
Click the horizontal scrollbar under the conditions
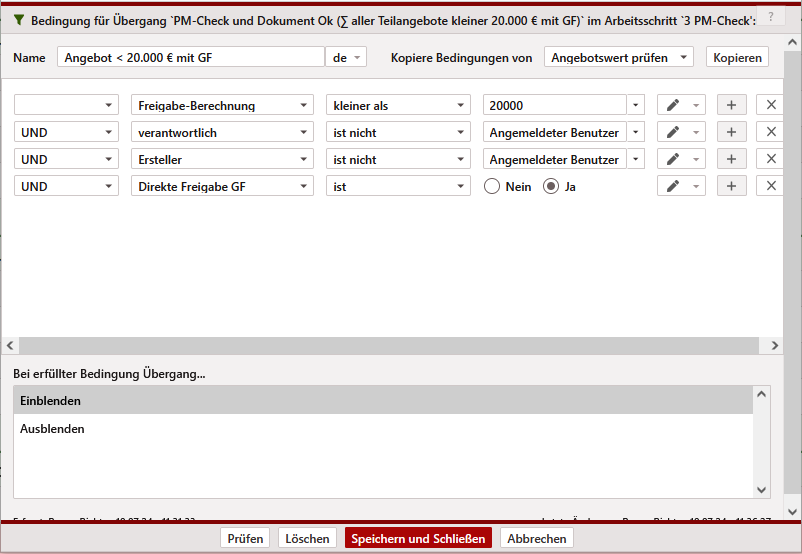pyautogui.click(x=380, y=345)
